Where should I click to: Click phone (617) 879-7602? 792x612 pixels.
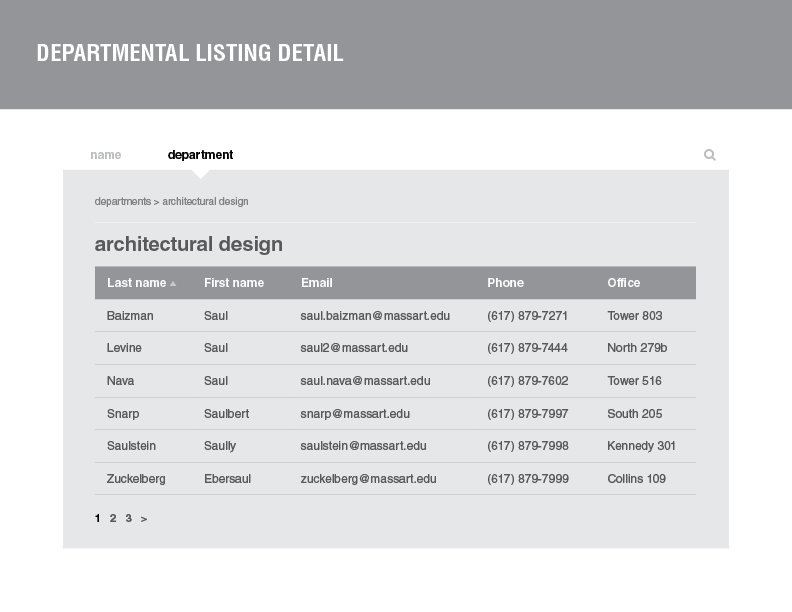[x=528, y=381]
